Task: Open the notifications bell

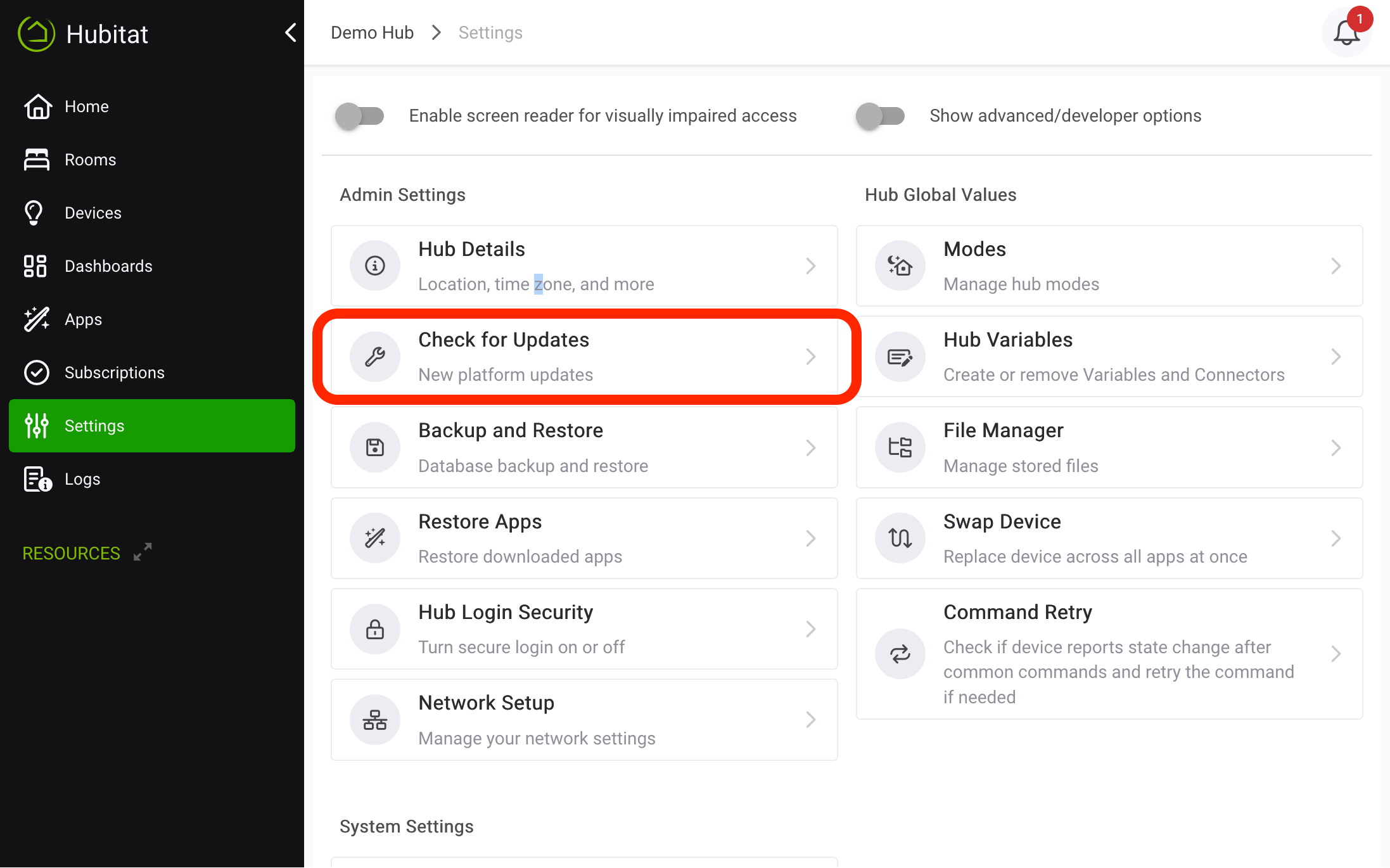Action: [1347, 33]
